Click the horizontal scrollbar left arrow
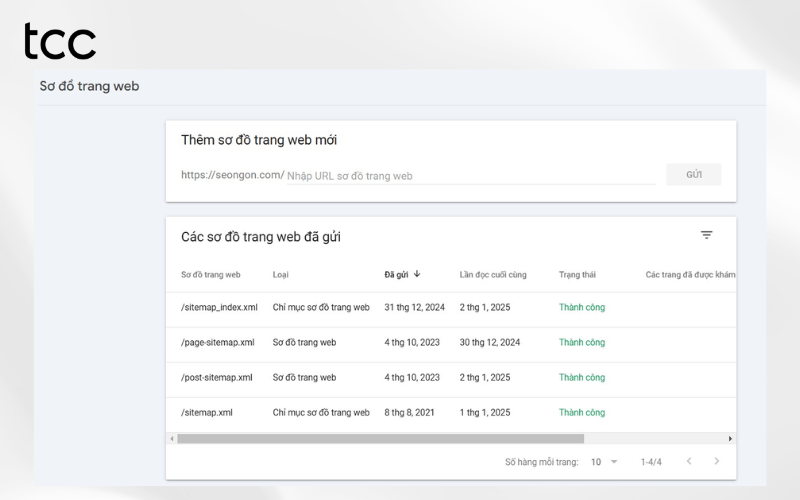This screenshot has width=800, height=500. pyautogui.click(x=172, y=439)
